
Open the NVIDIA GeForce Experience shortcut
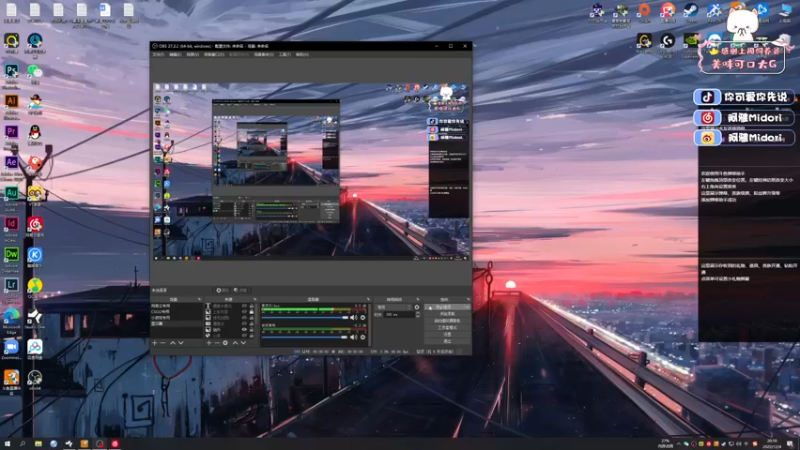(691, 40)
